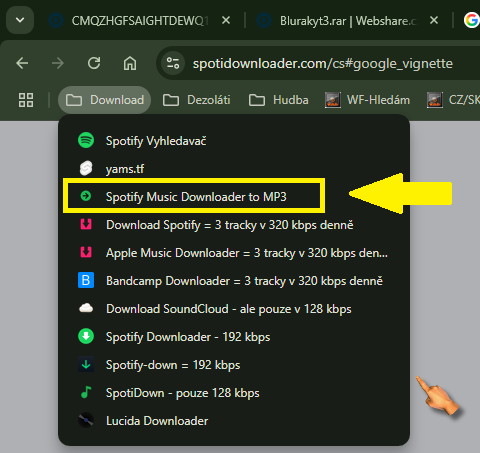The height and width of the screenshot is (453, 480).
Task: Close the Blurakyt3.rar Webshare tab
Action: [434, 20]
